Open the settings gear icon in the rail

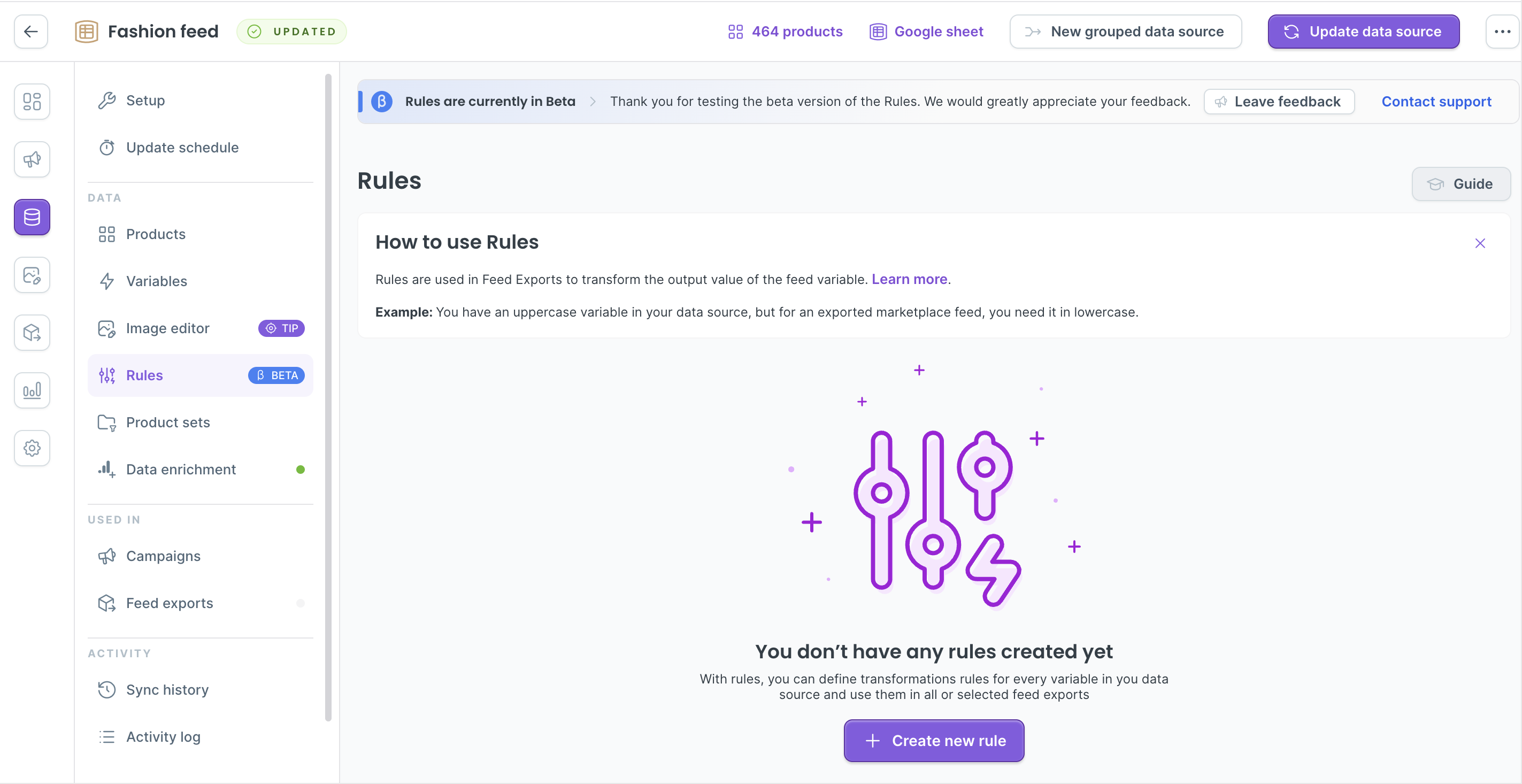(x=32, y=448)
